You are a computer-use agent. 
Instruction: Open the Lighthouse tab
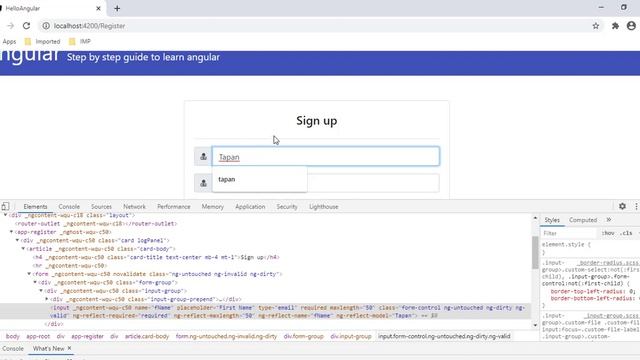[x=324, y=207]
